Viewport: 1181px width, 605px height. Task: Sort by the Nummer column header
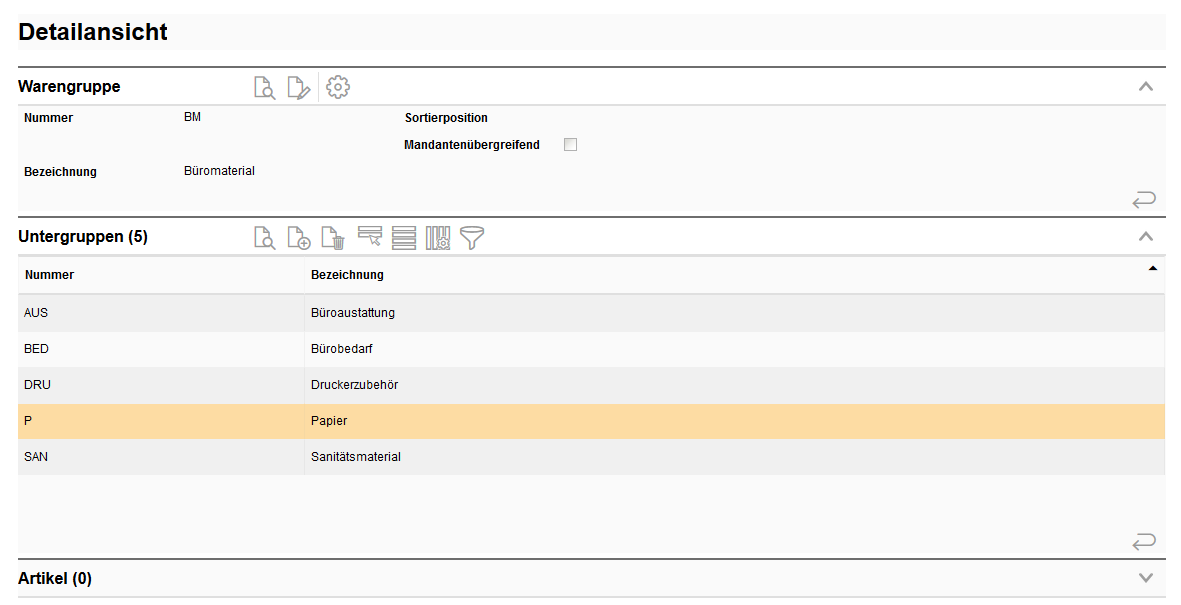coord(50,275)
